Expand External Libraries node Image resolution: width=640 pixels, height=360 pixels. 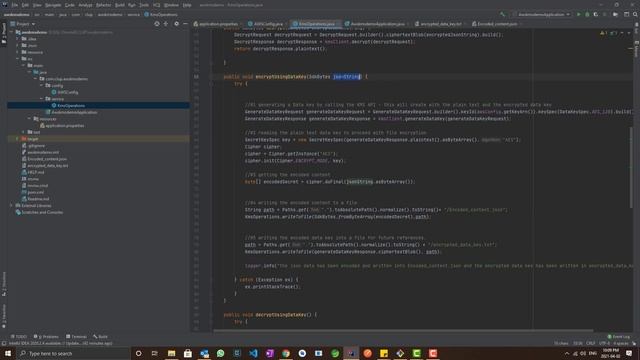tap(11, 206)
